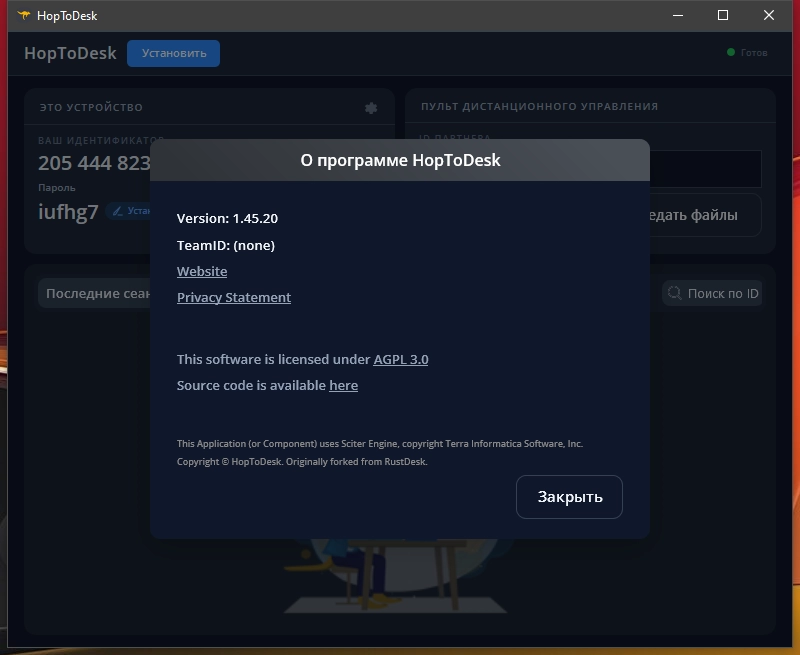800x655 pixels.
Task: Click the Готов status label
Action: point(754,53)
